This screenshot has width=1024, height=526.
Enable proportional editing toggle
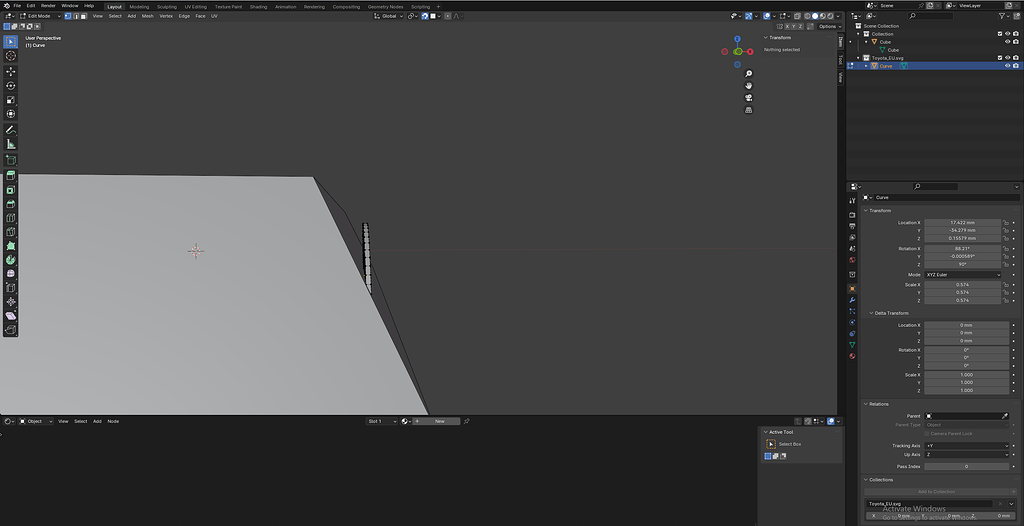447,16
